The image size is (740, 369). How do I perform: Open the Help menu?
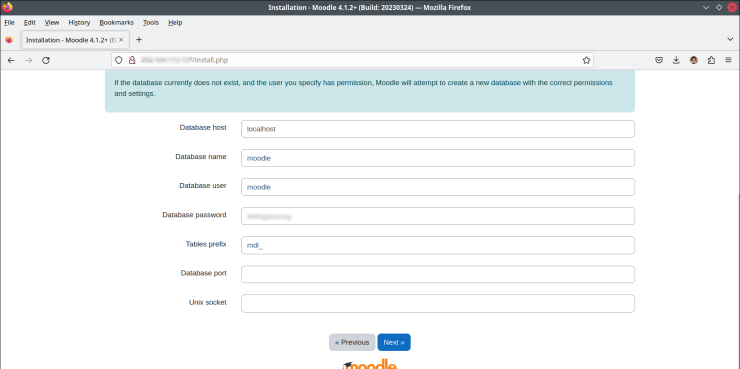[x=175, y=22]
